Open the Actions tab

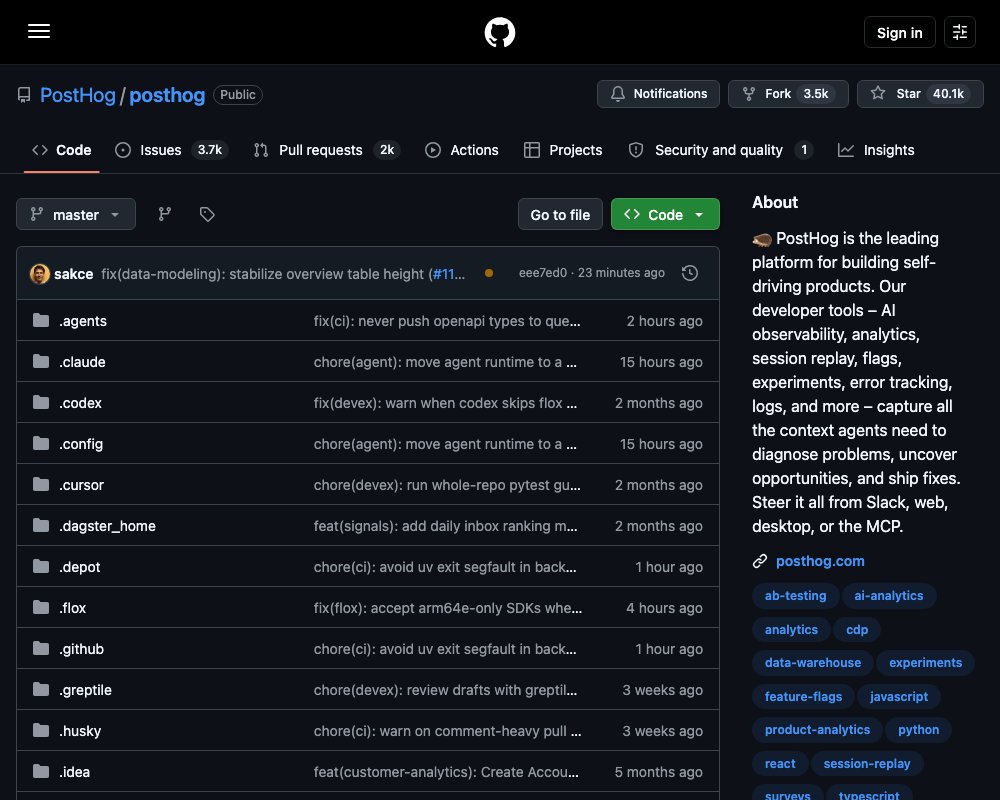pos(462,150)
